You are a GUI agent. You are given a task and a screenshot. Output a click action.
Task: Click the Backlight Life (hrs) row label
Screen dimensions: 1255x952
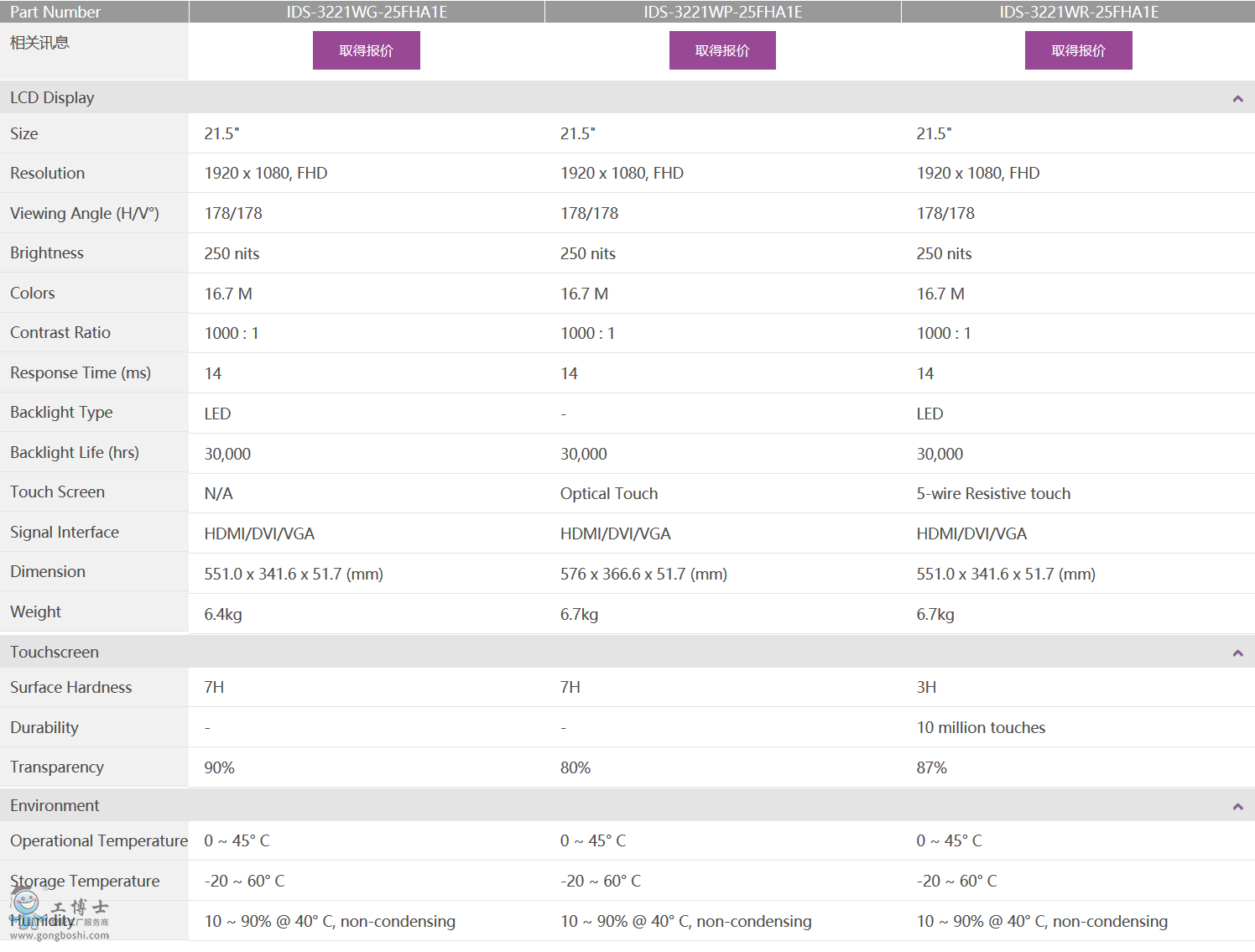75,453
